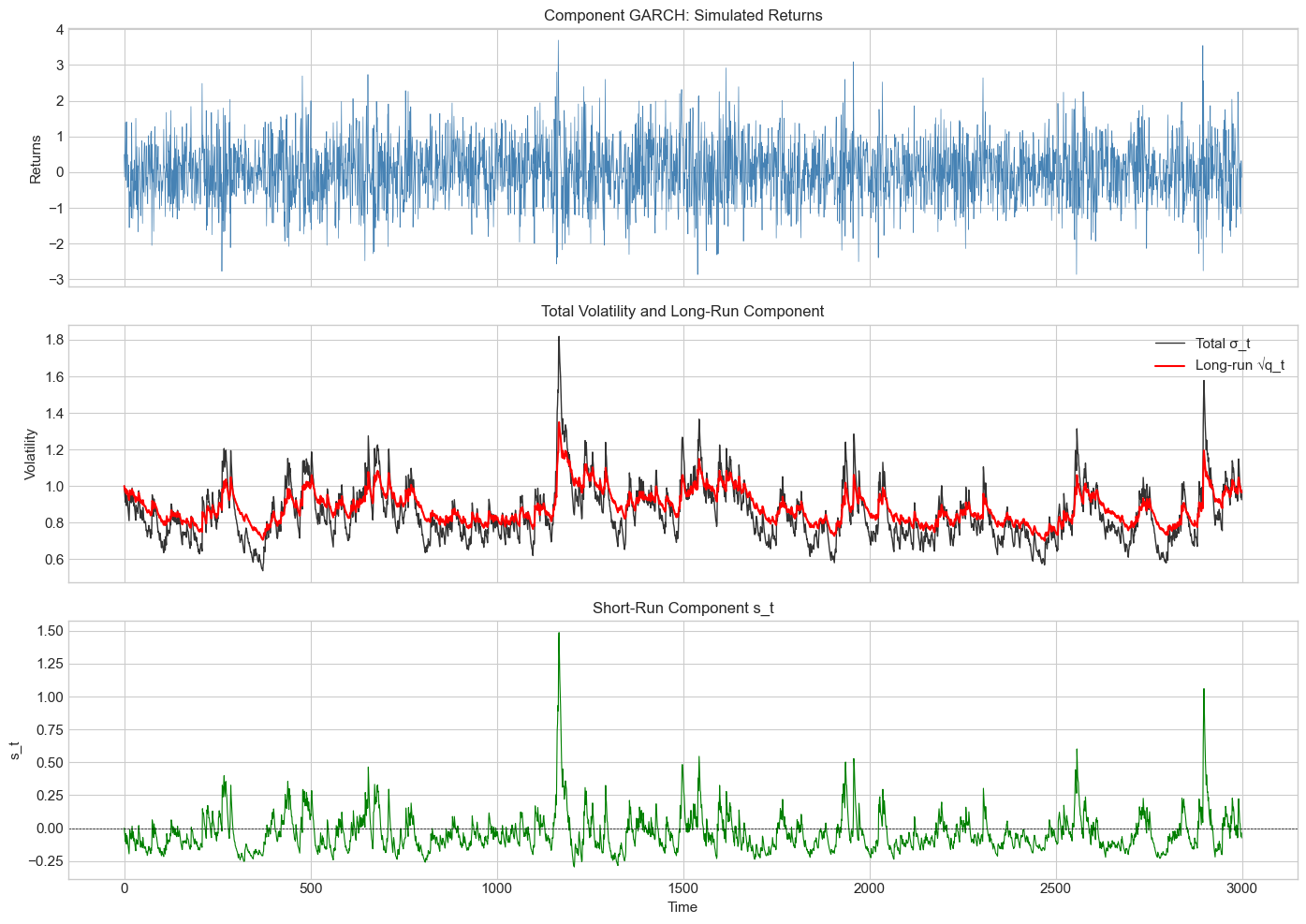The width and height of the screenshot is (1306, 924).
Task: Click the x-axis tick label 1500
Action: coord(682,888)
